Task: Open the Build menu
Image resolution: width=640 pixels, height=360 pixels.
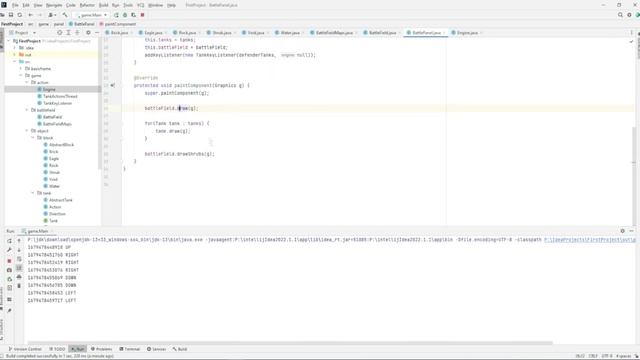Action: point(104,5)
